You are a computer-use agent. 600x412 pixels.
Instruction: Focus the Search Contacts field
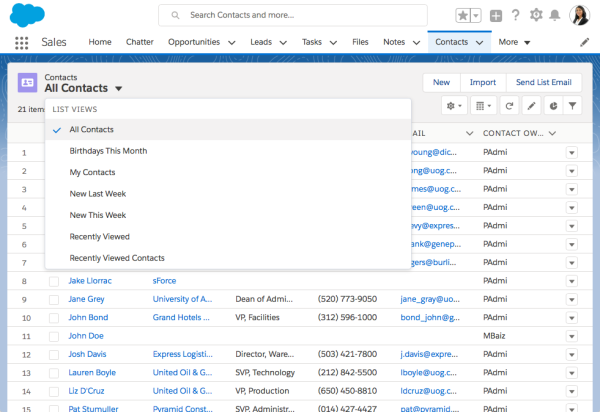point(293,15)
